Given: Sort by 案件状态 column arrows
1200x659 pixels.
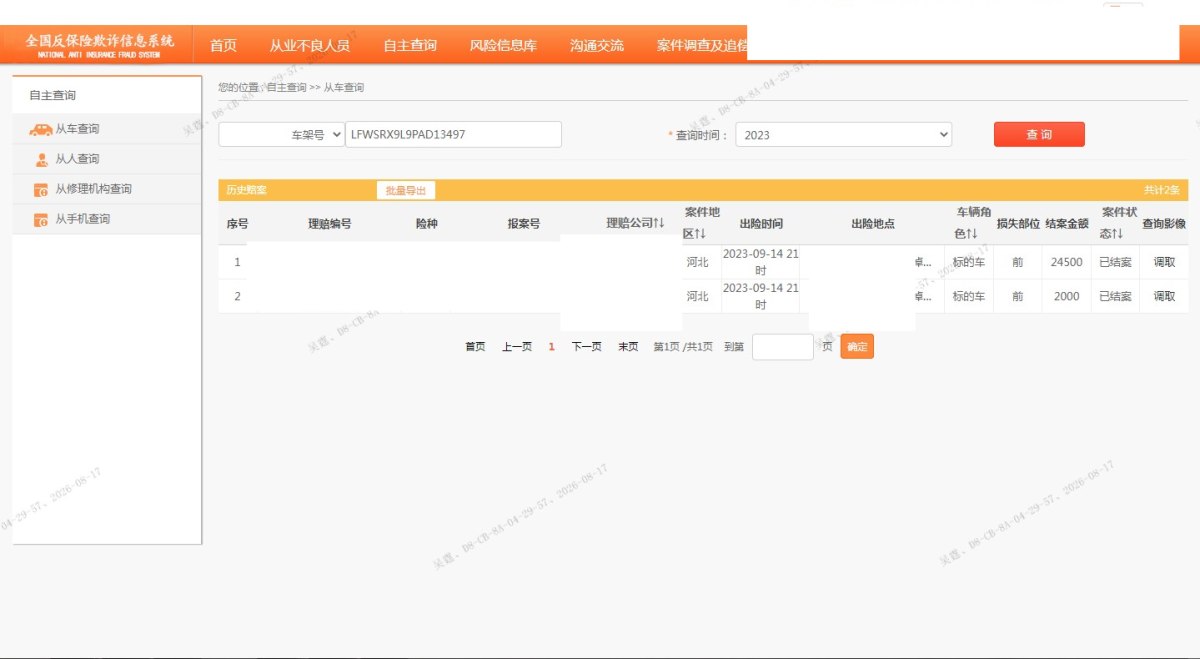Looking at the screenshot, I should 1118,233.
